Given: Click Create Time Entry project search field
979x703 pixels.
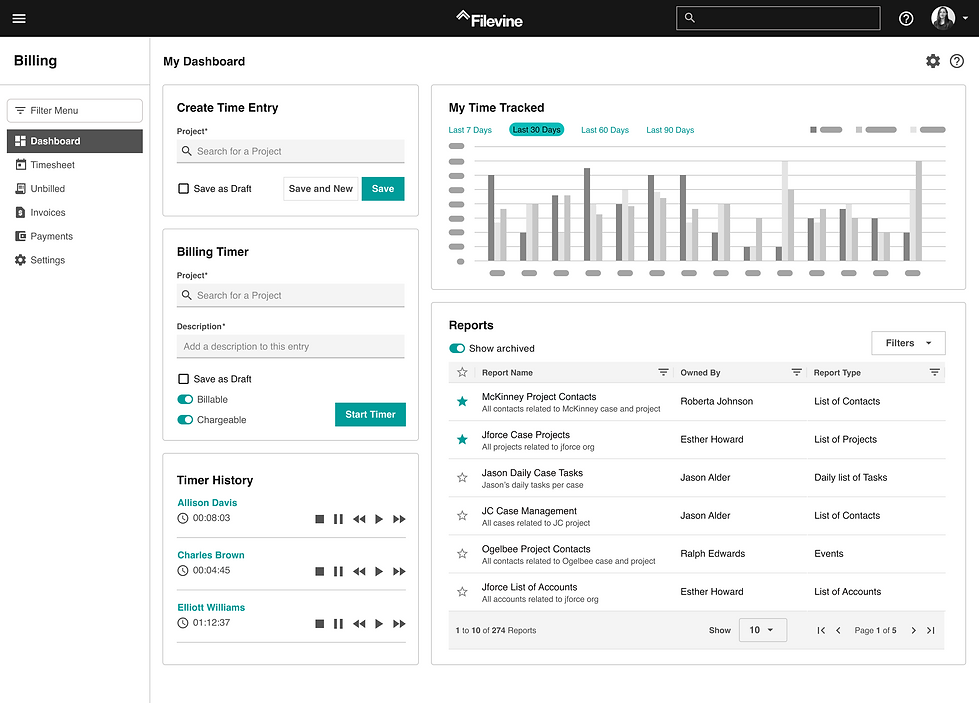Looking at the screenshot, I should coord(290,151).
